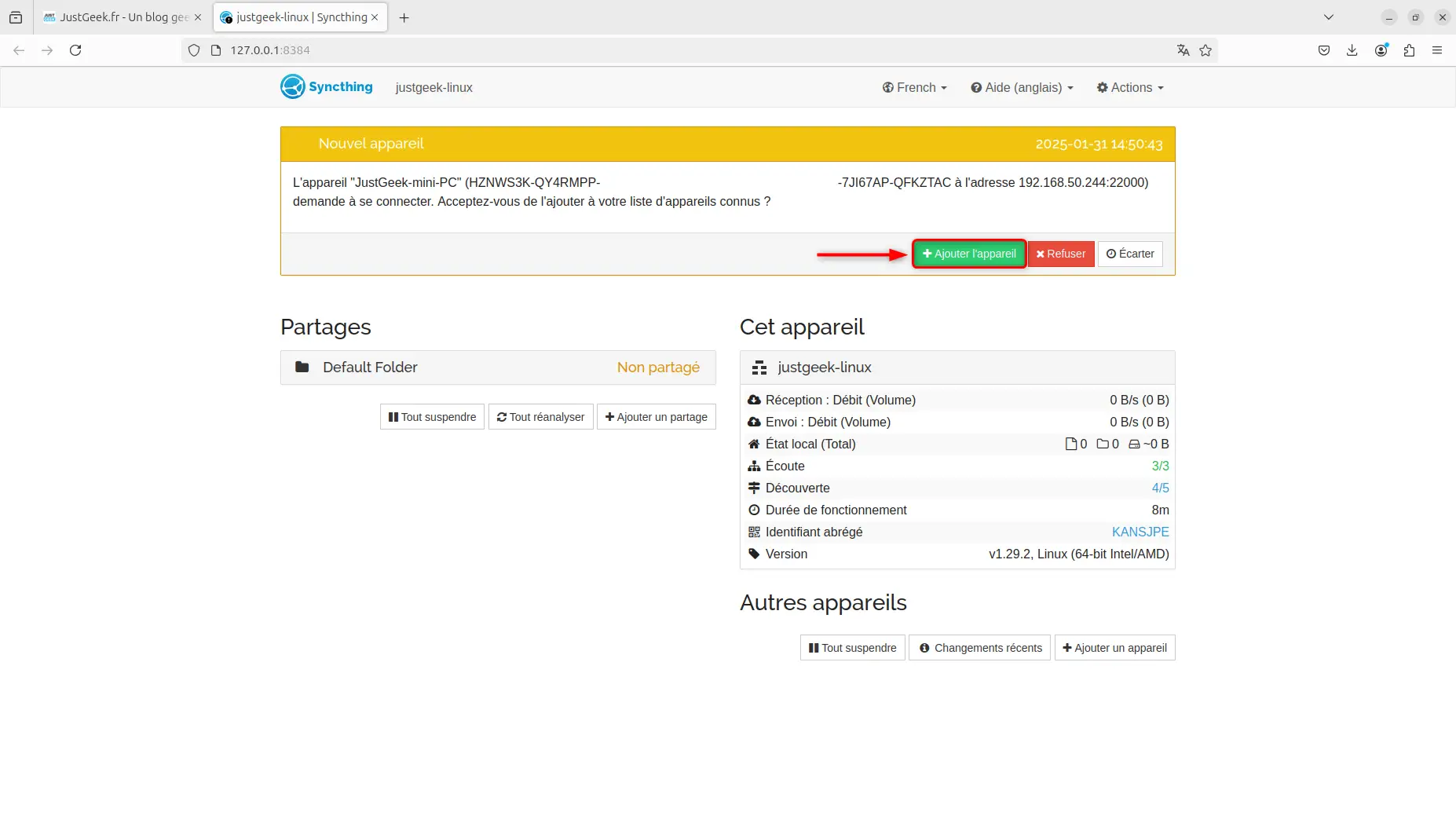Screen dimensions: 1456x823
Task: Open the Aide (anglais) dropdown
Action: tap(1022, 87)
